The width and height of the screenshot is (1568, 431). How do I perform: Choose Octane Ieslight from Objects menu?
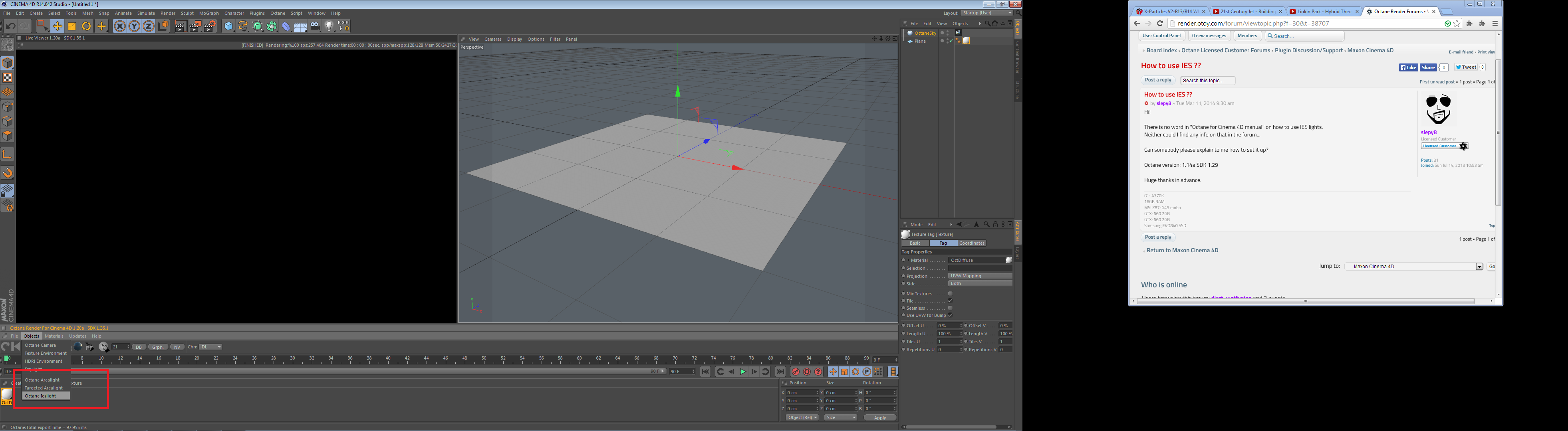41,396
